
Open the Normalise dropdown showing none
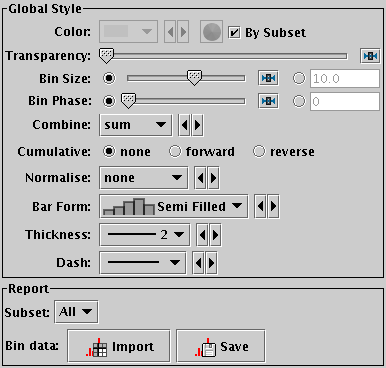pos(144,178)
